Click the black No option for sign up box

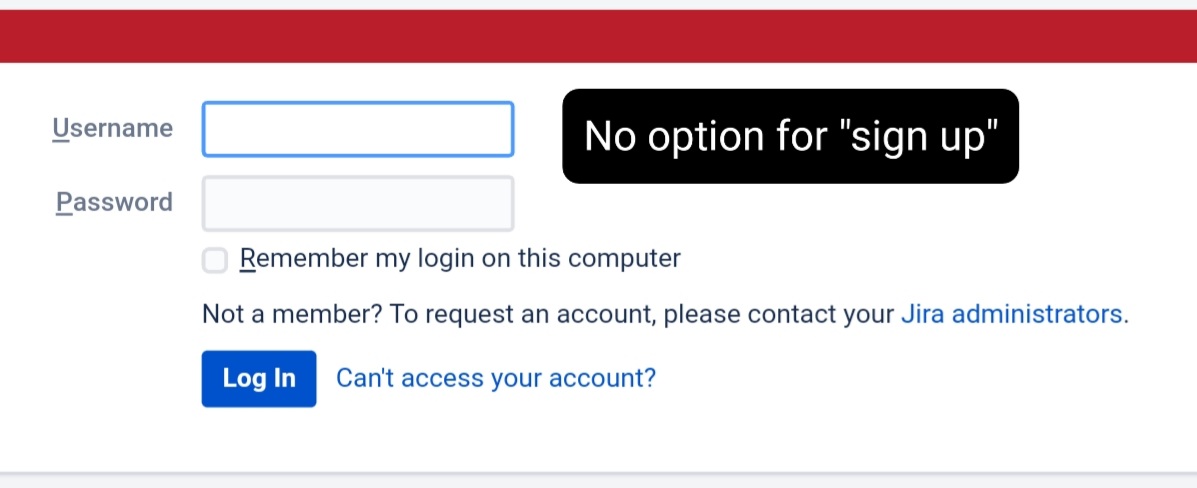pos(790,136)
